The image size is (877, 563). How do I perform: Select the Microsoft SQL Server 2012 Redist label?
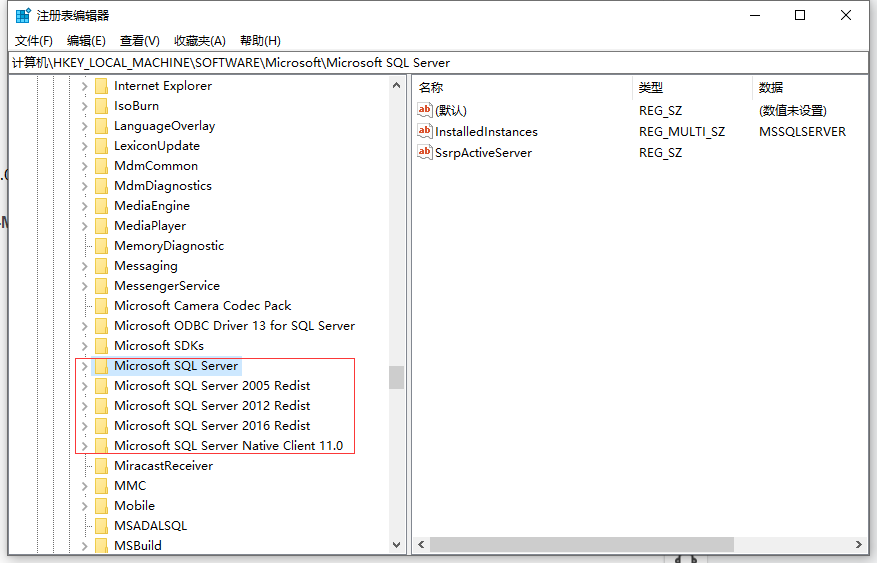pyautogui.click(x=212, y=406)
